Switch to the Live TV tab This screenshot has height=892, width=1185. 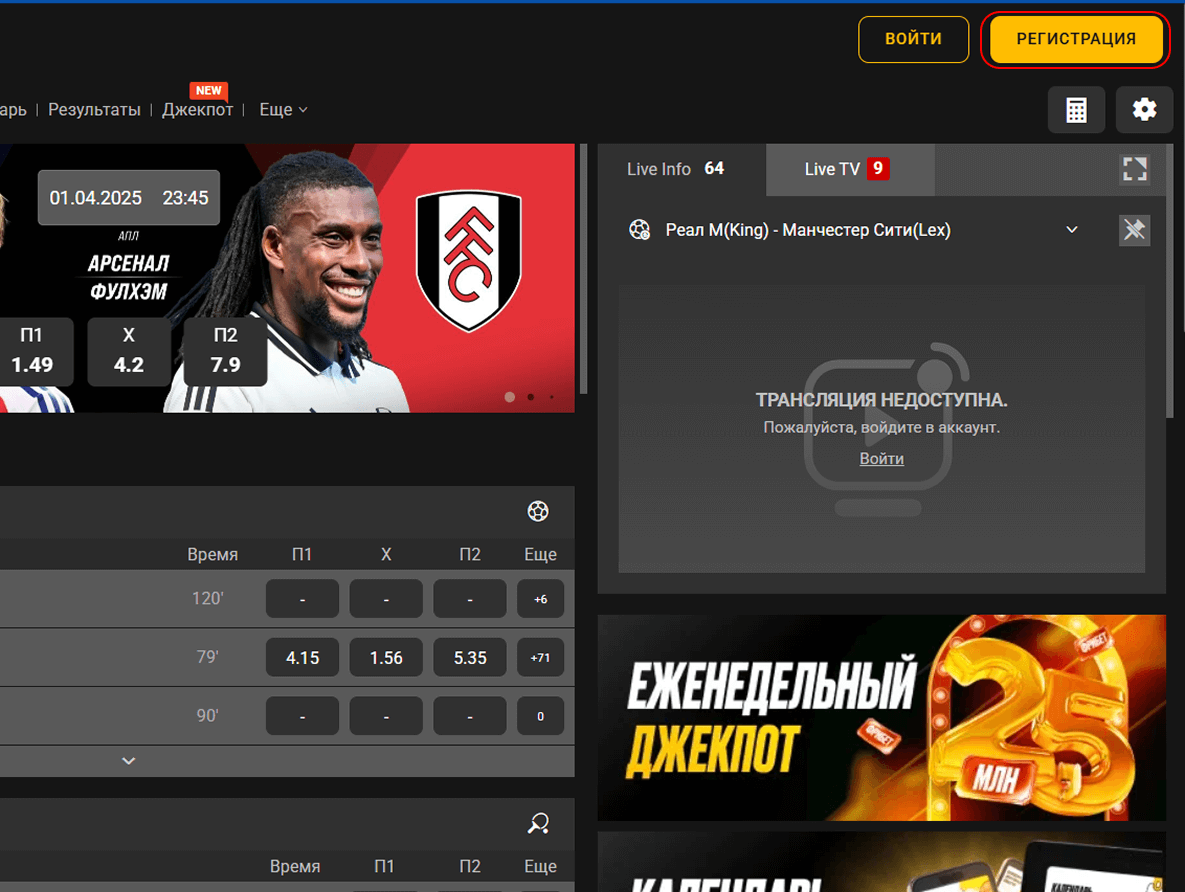click(848, 169)
